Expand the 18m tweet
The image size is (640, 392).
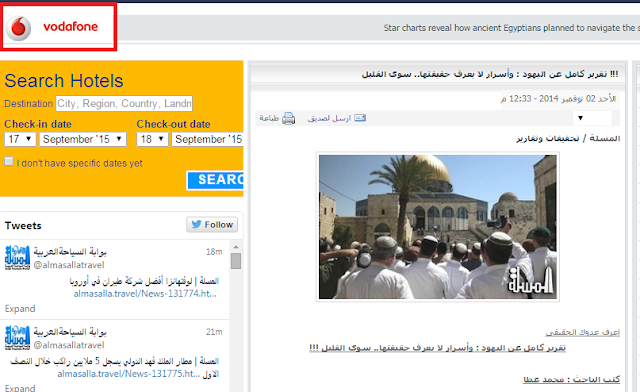click(20, 309)
